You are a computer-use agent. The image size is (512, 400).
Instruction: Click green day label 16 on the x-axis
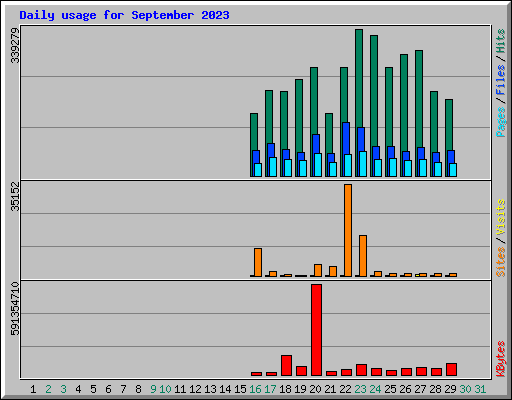pyautogui.click(x=255, y=389)
